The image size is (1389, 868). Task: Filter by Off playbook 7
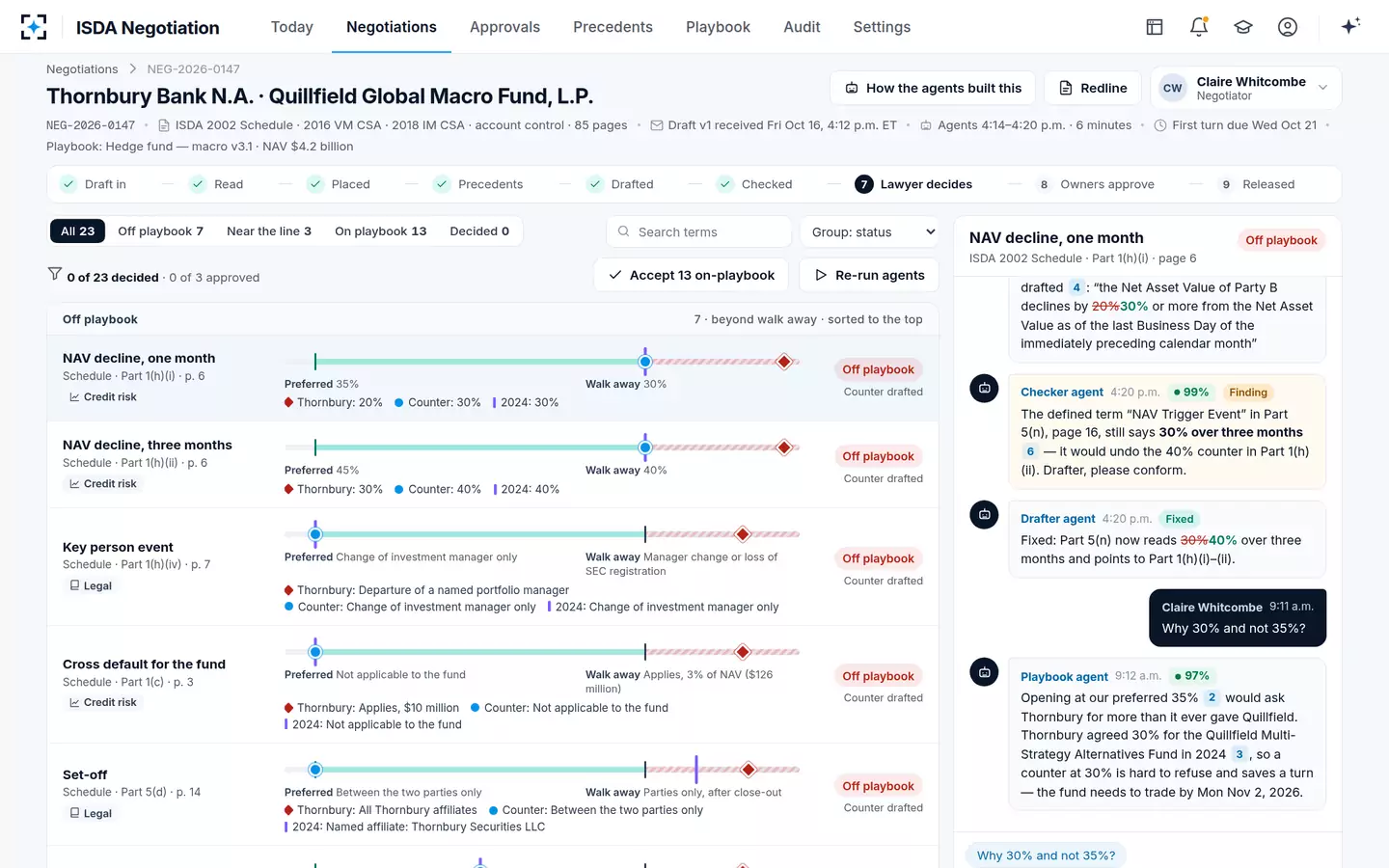[x=160, y=231]
